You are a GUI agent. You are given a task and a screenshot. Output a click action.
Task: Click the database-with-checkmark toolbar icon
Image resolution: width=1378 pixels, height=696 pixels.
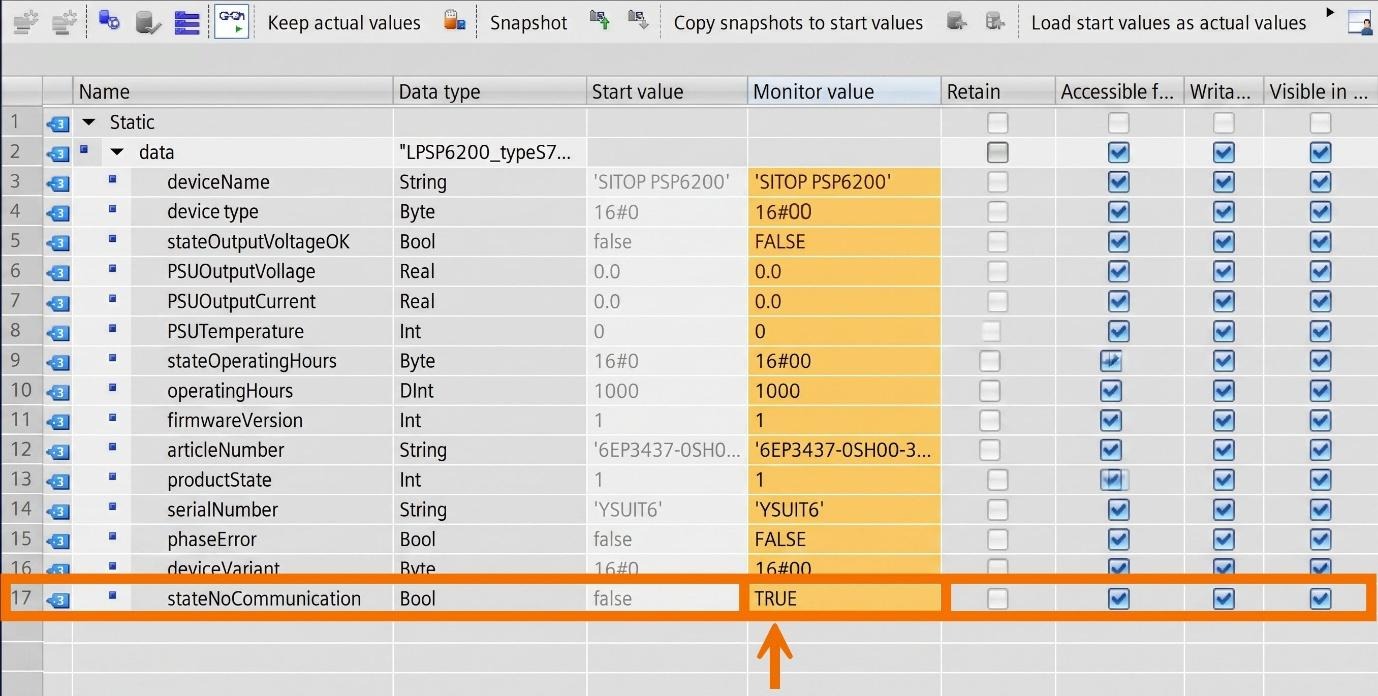point(148,21)
